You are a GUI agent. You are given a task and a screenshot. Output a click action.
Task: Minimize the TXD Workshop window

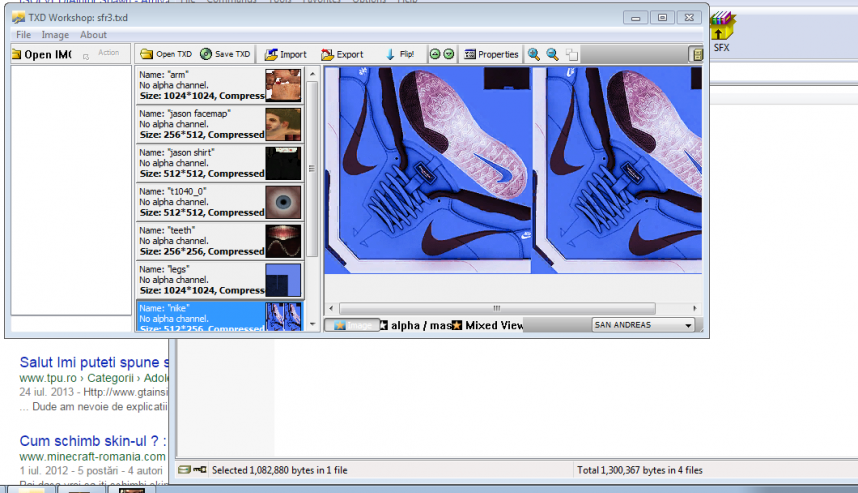point(635,18)
